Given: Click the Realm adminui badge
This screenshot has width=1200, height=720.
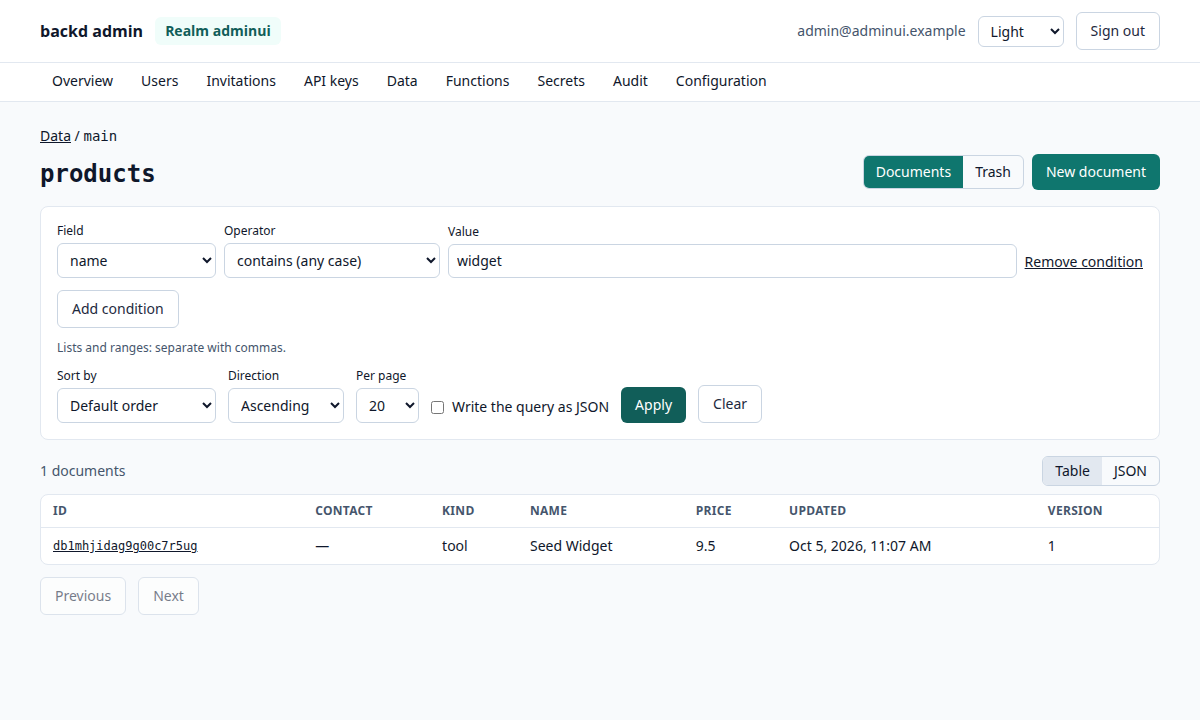Looking at the screenshot, I should point(218,31).
